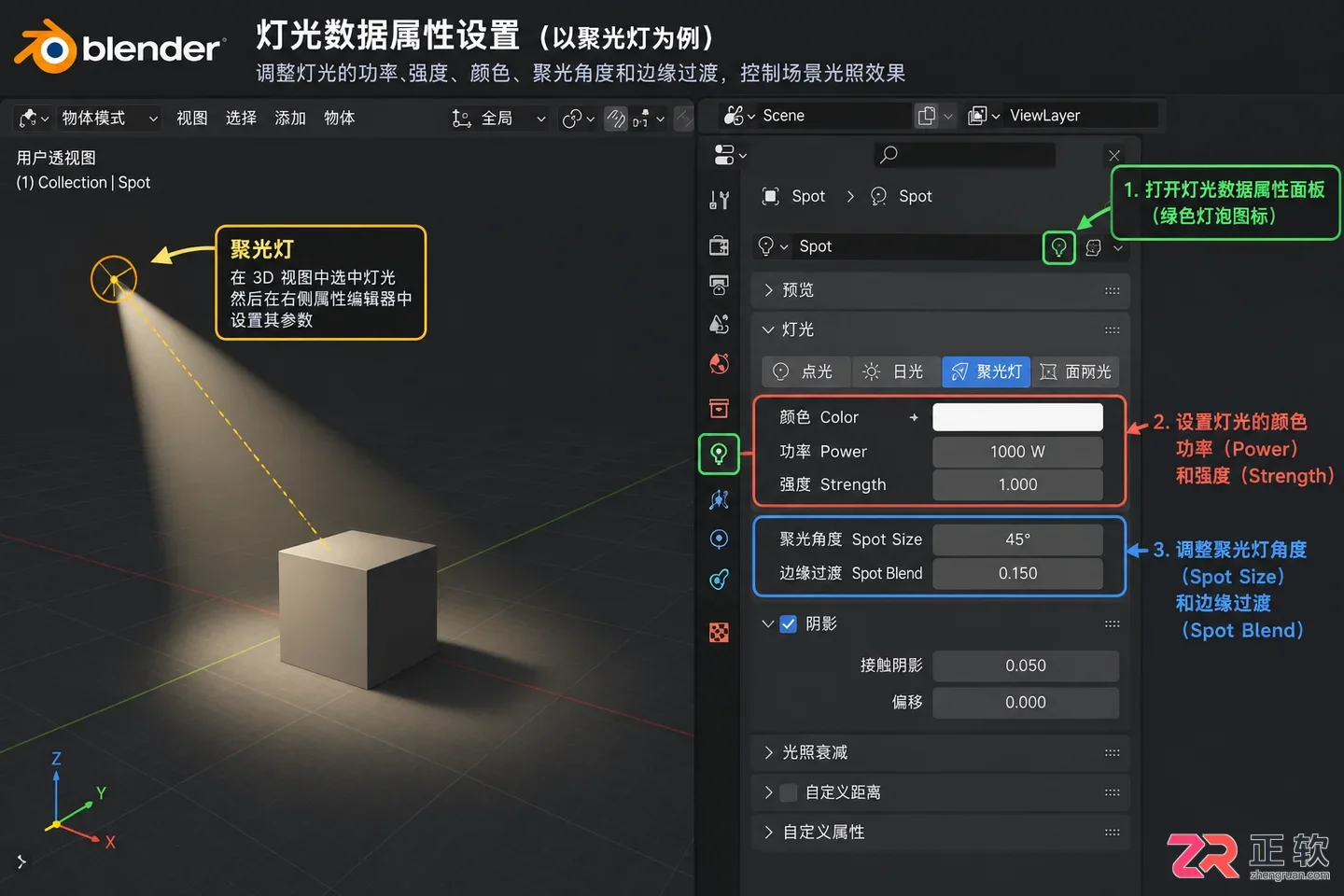The height and width of the screenshot is (896, 1344).
Task: Click the Power 1000 W field
Action: coord(1017,452)
